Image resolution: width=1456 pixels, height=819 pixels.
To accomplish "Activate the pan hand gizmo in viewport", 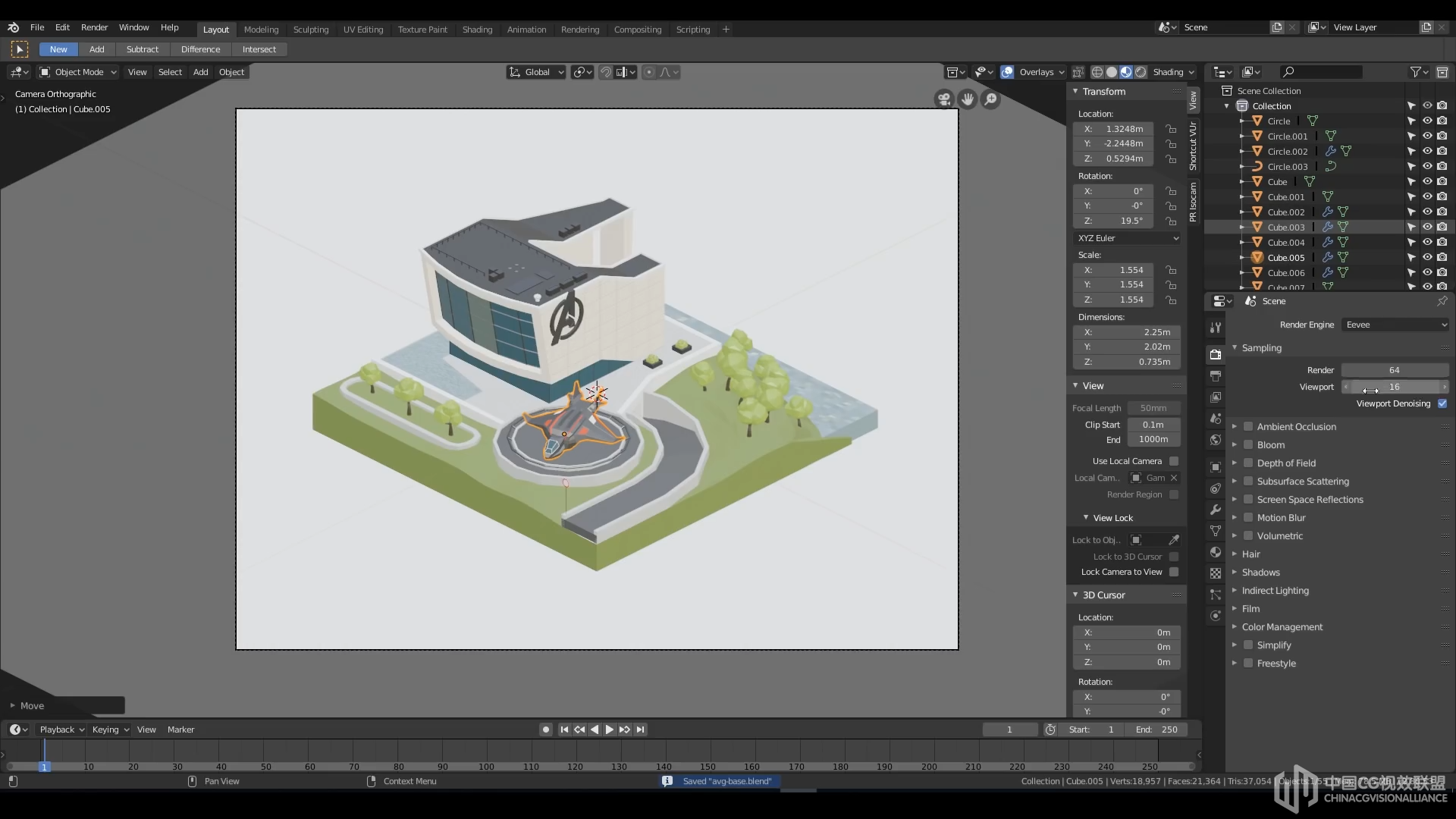I will point(968,99).
